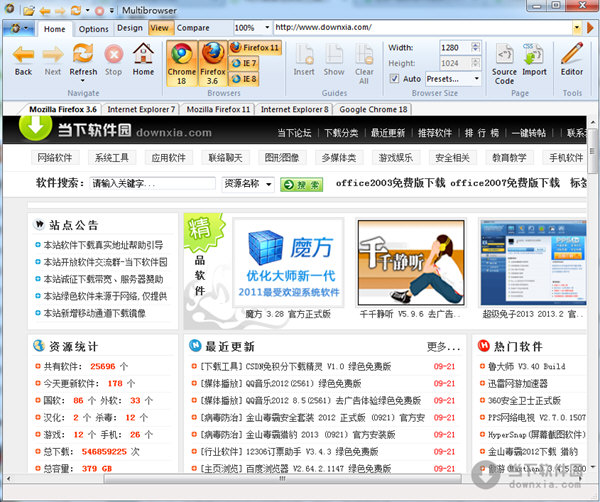Image resolution: width=600 pixels, height=502 pixels.
Task: Toggle the Auto browser size checkbox
Action: coord(394,79)
